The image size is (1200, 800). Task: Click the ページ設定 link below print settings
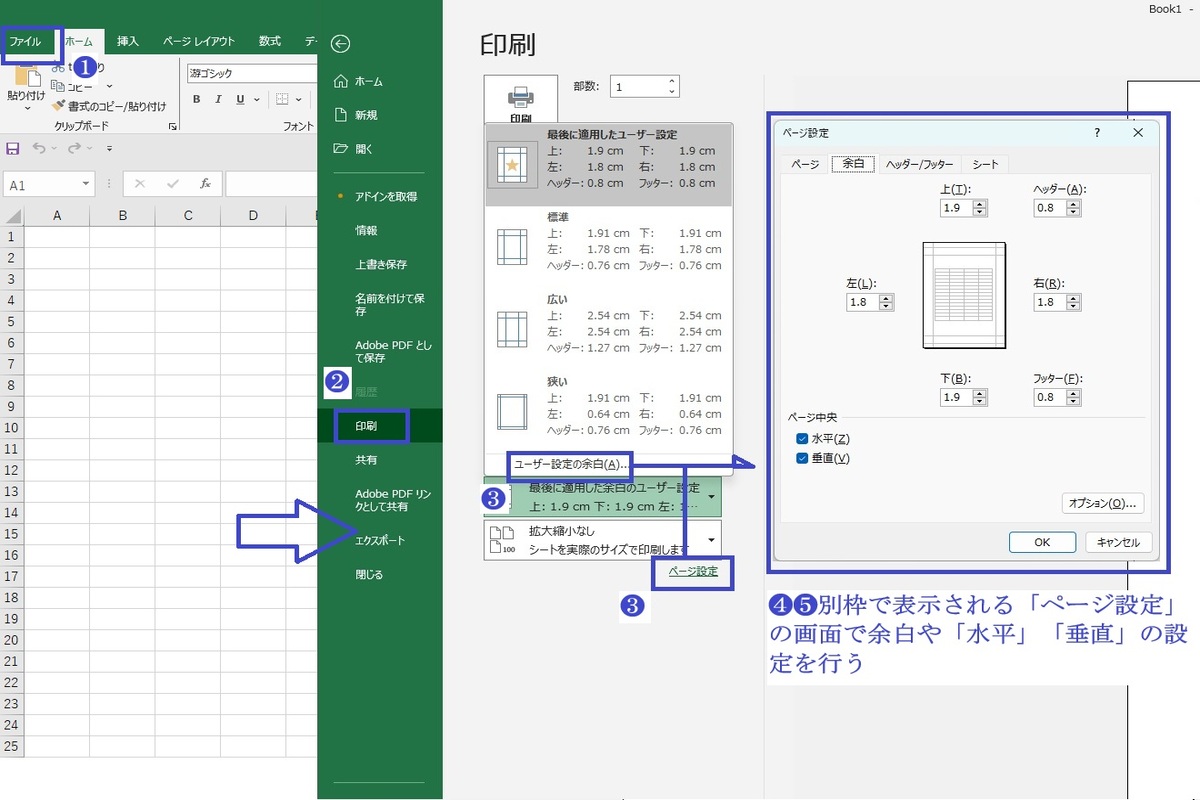[693, 572]
